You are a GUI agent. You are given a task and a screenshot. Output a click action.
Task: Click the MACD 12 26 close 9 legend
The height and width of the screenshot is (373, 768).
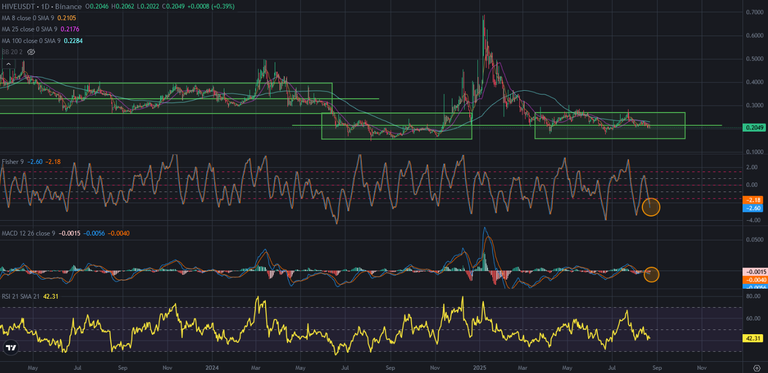(x=28, y=234)
